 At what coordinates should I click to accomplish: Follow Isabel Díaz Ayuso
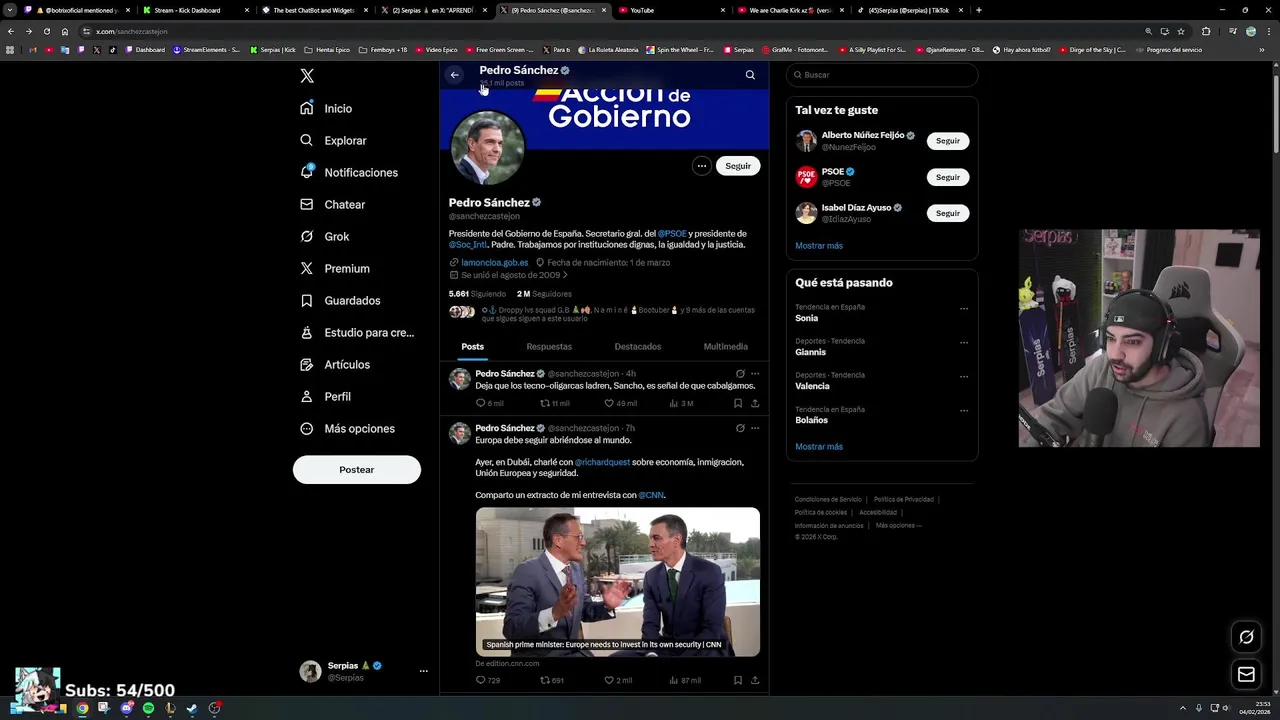pyautogui.click(x=948, y=213)
